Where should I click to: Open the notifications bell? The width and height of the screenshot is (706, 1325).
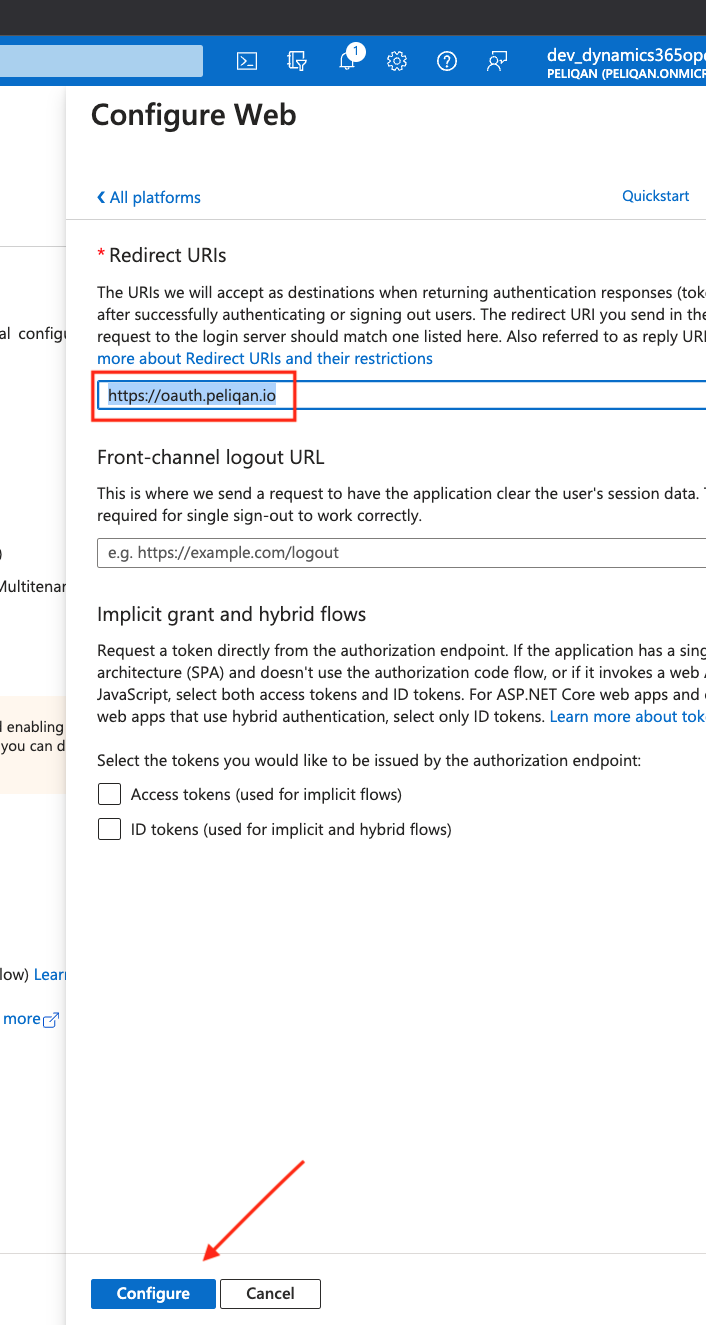tap(348, 60)
